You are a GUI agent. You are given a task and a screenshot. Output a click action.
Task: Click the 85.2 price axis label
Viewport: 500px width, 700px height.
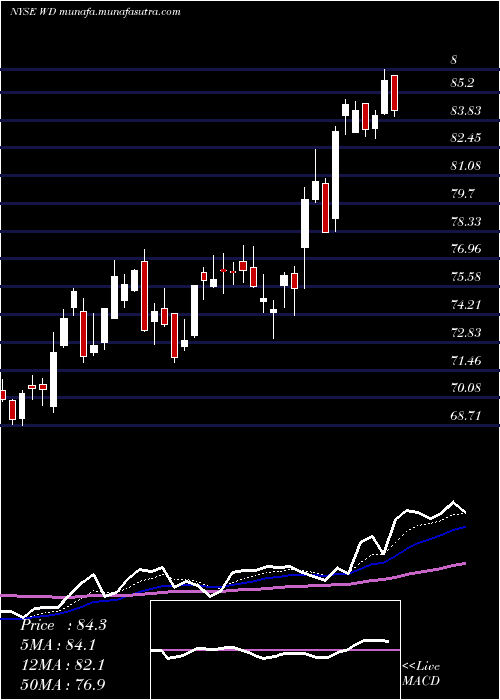[x=462, y=83]
